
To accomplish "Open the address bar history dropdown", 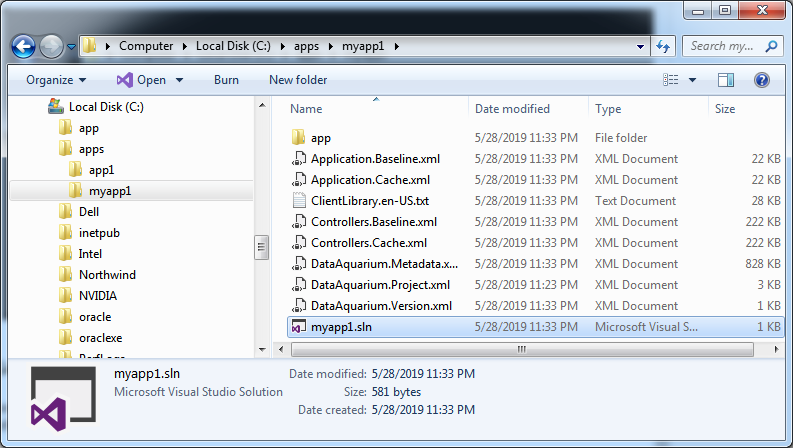I will pyautogui.click(x=640, y=47).
